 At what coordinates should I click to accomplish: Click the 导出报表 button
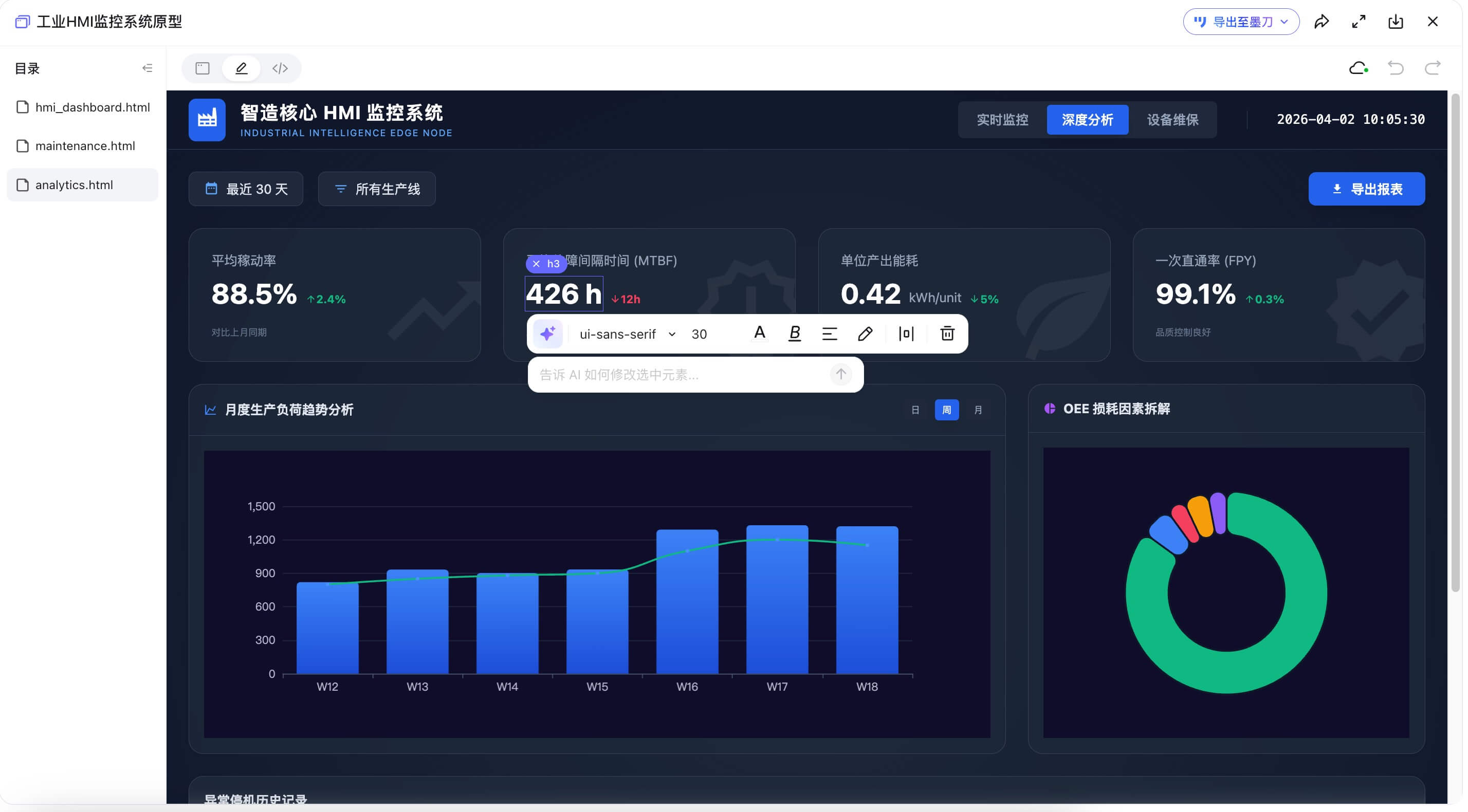point(1367,189)
